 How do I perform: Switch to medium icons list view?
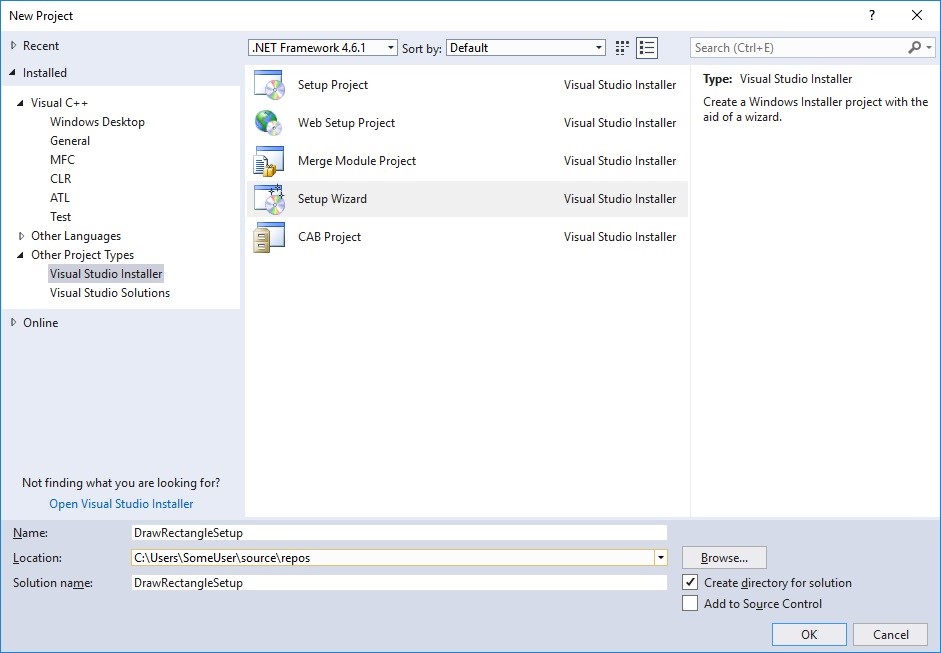(x=647, y=48)
